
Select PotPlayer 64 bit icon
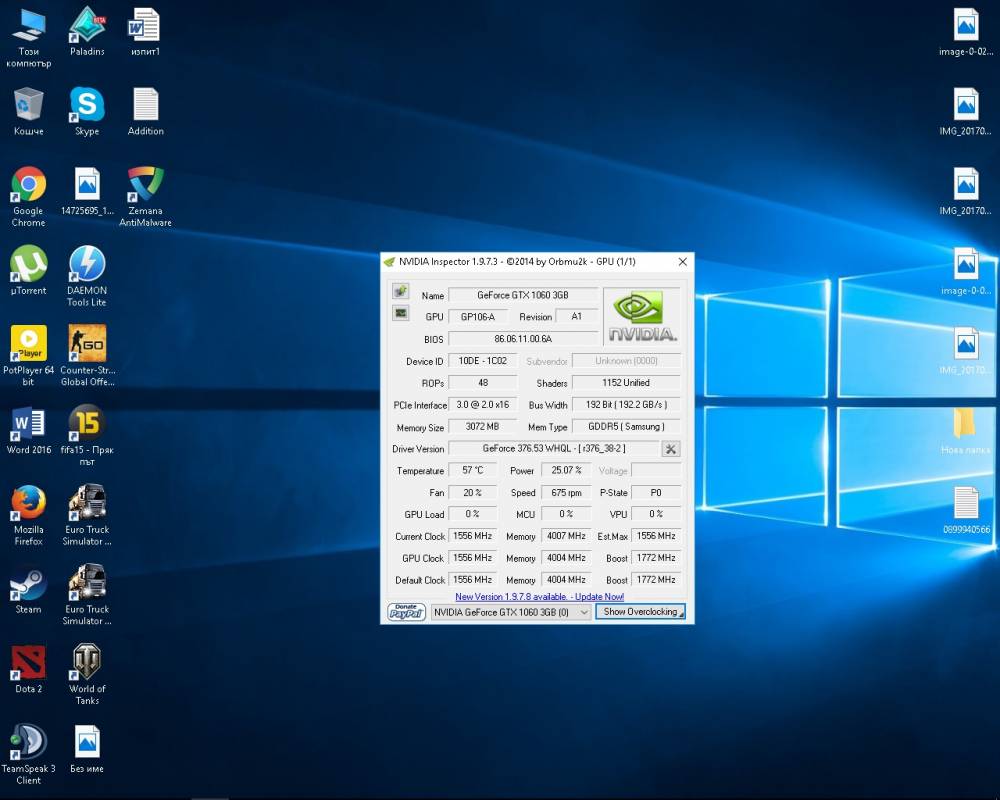coord(28,356)
